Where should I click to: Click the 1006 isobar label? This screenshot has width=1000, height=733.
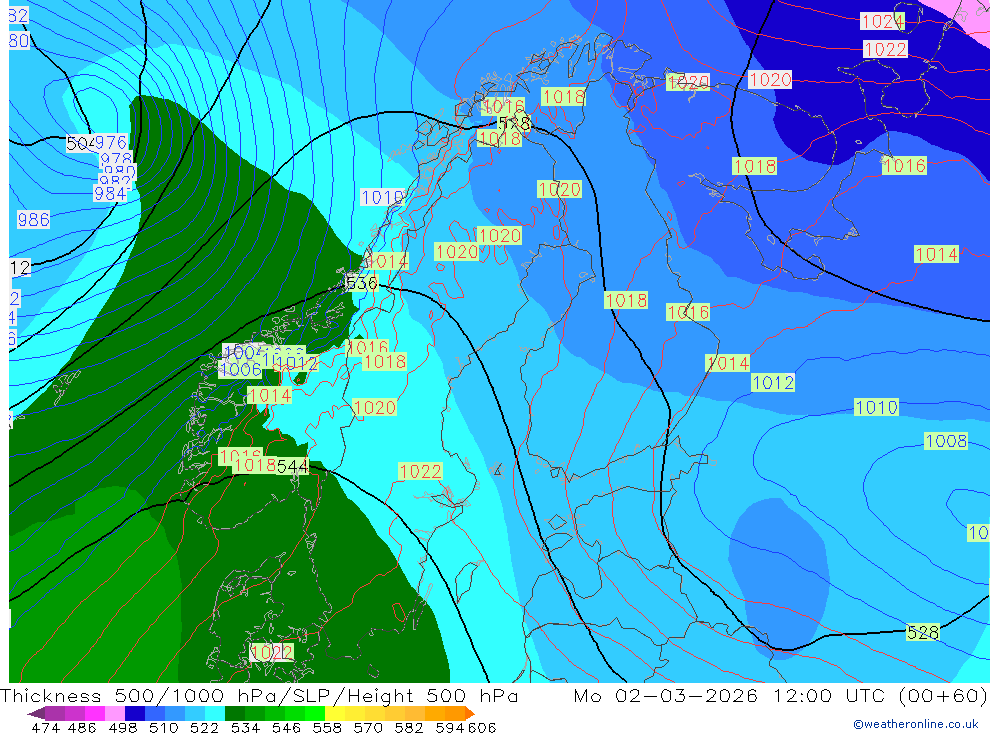pos(240,369)
